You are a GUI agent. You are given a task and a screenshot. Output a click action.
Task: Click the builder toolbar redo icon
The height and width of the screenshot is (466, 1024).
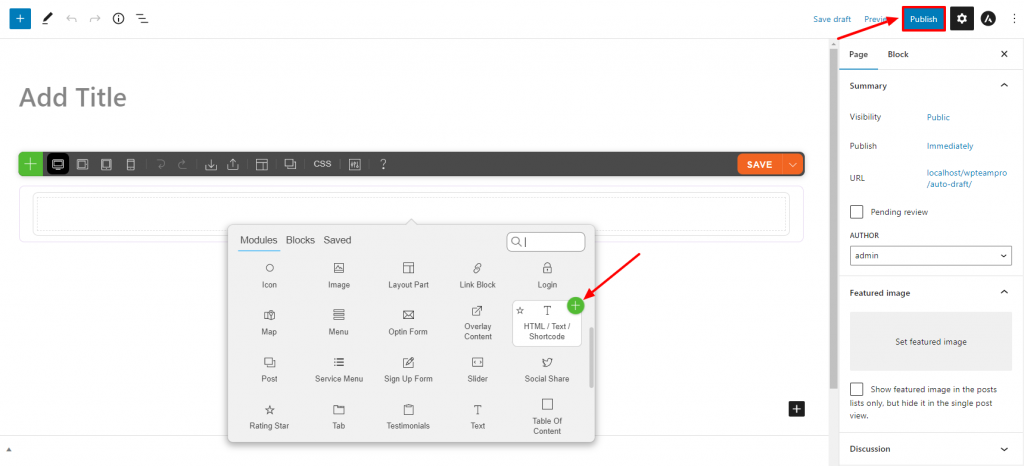pos(182,164)
